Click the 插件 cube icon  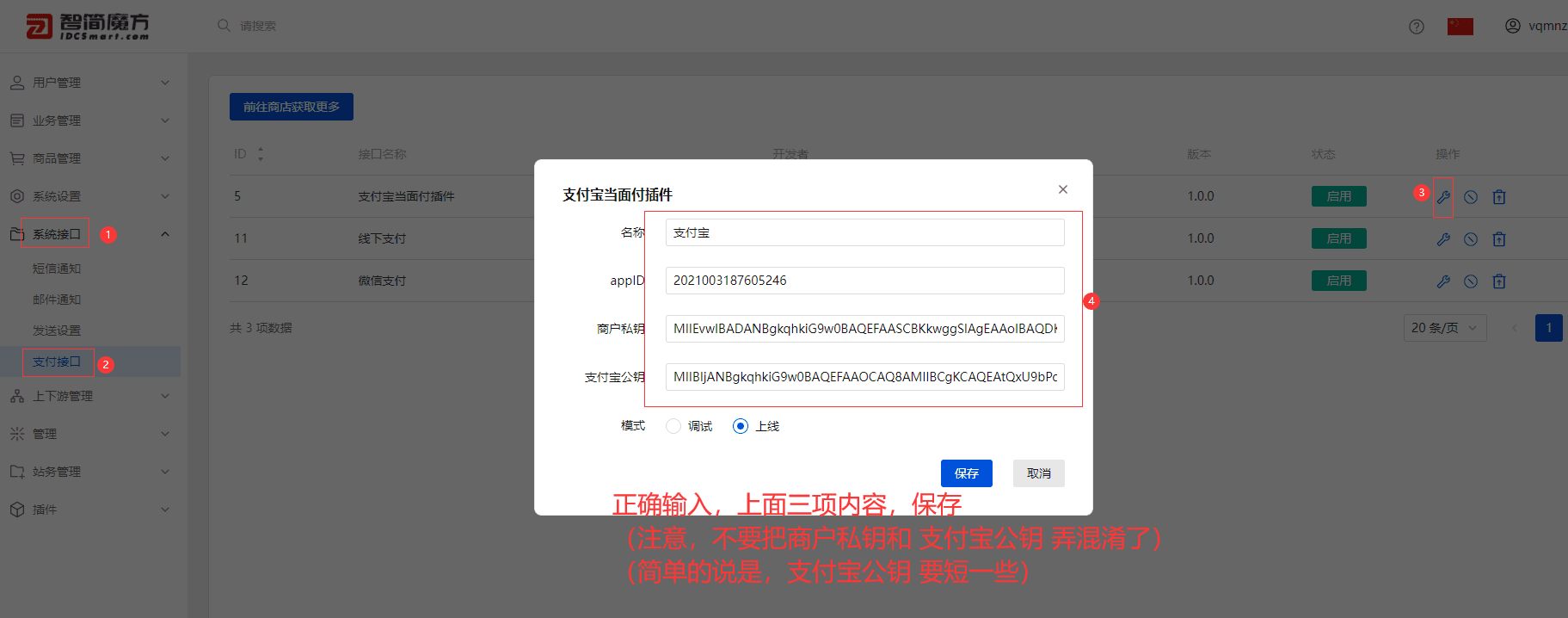coord(17,510)
